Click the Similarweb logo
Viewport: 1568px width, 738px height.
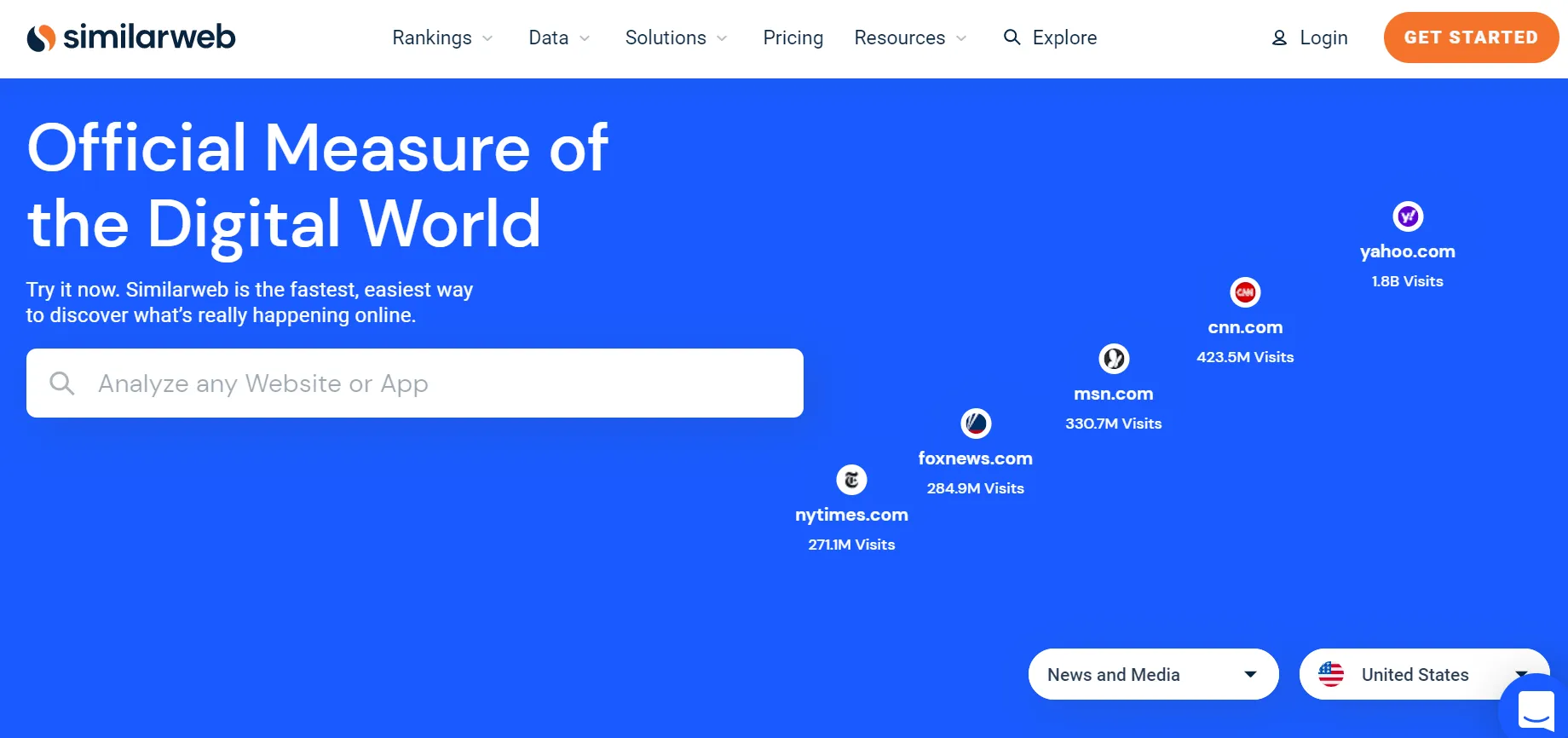coord(131,37)
